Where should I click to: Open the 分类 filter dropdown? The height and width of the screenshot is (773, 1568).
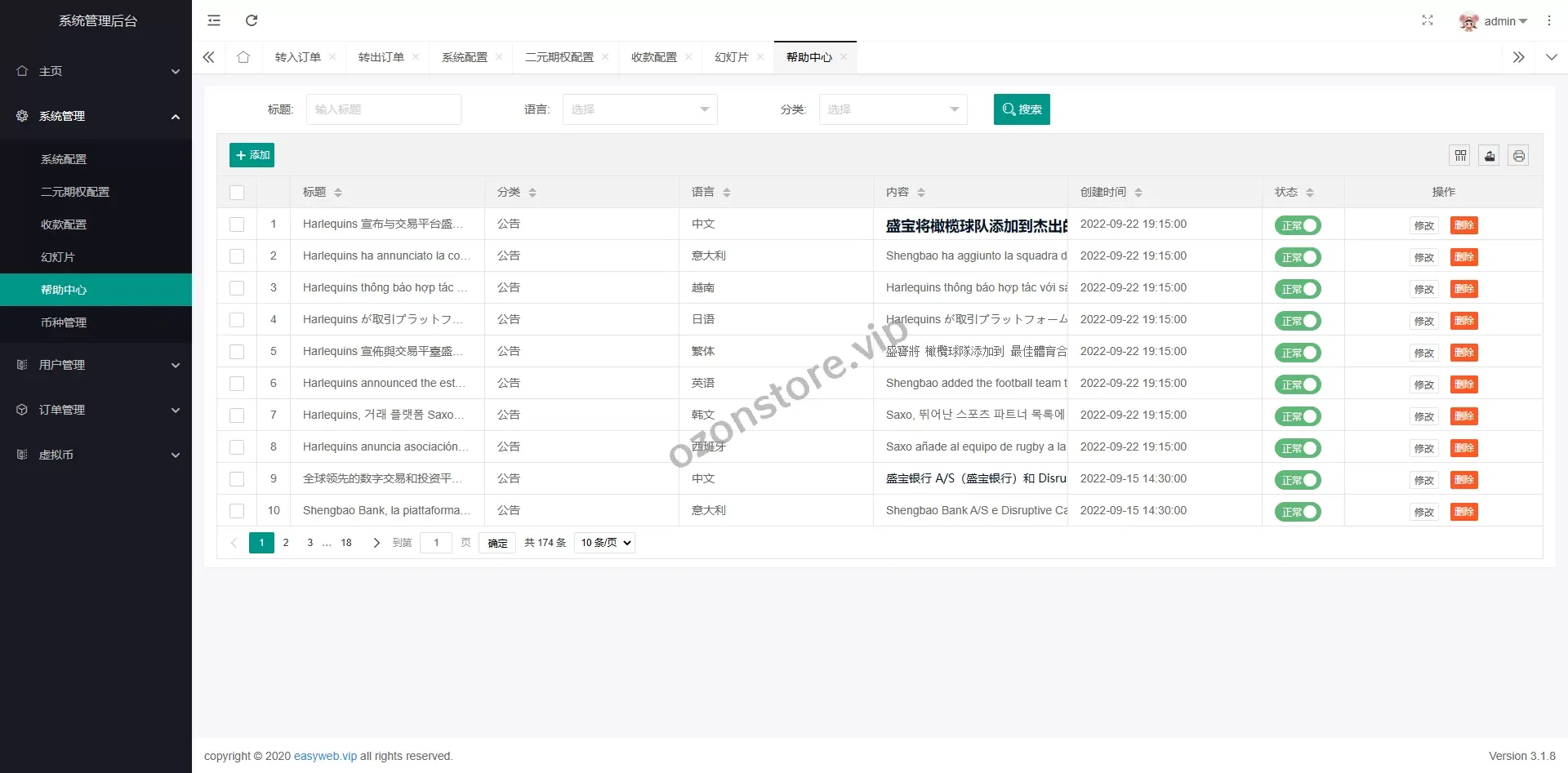[x=893, y=109]
